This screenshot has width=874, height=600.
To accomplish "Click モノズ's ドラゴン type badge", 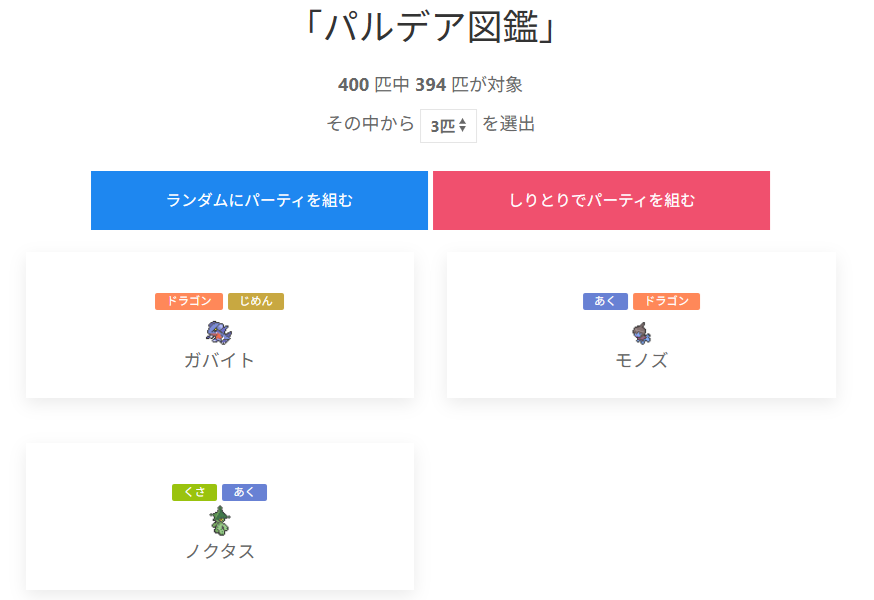I will (x=666, y=301).
